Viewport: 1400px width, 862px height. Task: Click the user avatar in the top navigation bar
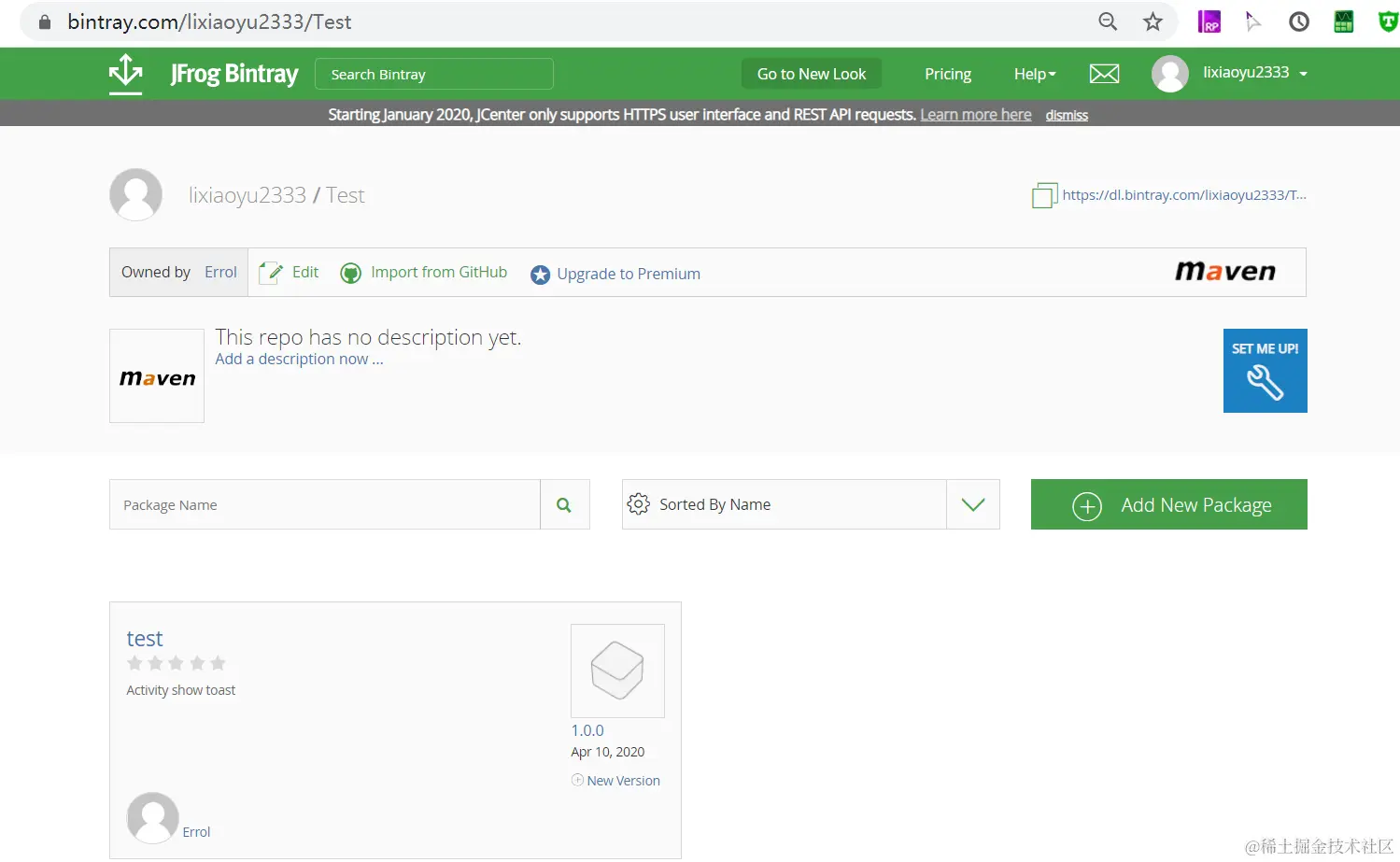click(1170, 74)
